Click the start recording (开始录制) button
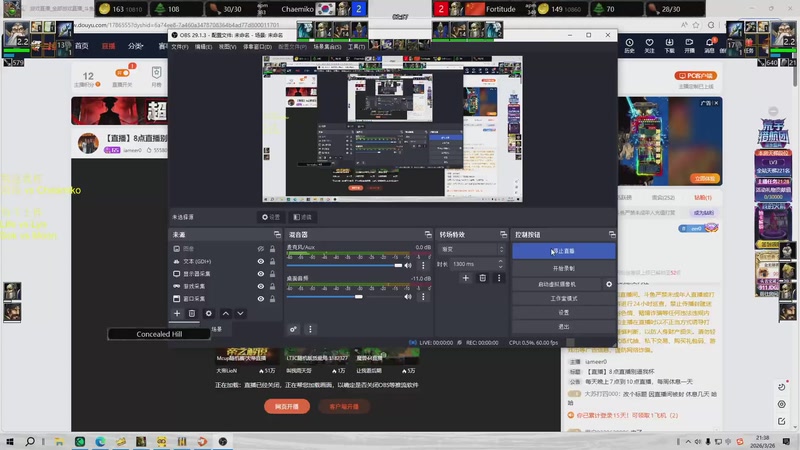The image size is (800, 450). coord(564,268)
